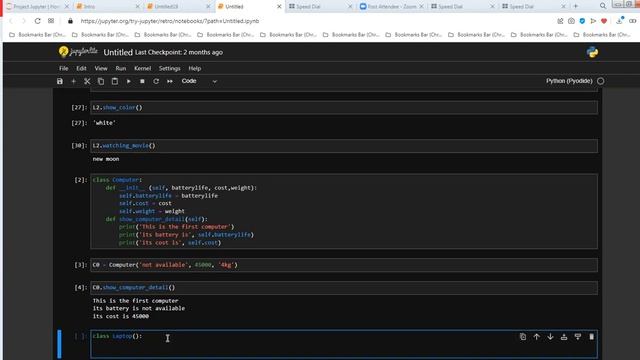Screen dimensions: 640x360
Task: Open a new browser tab with plus
Action: point(576,6)
